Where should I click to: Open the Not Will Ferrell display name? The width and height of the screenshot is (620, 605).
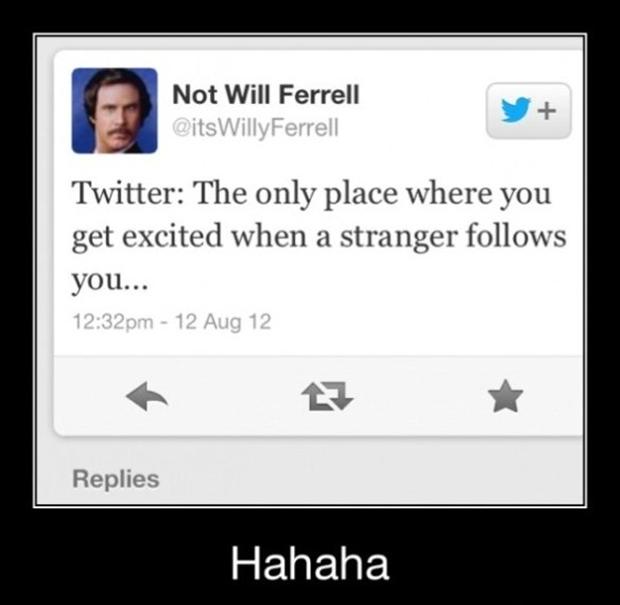tap(266, 95)
